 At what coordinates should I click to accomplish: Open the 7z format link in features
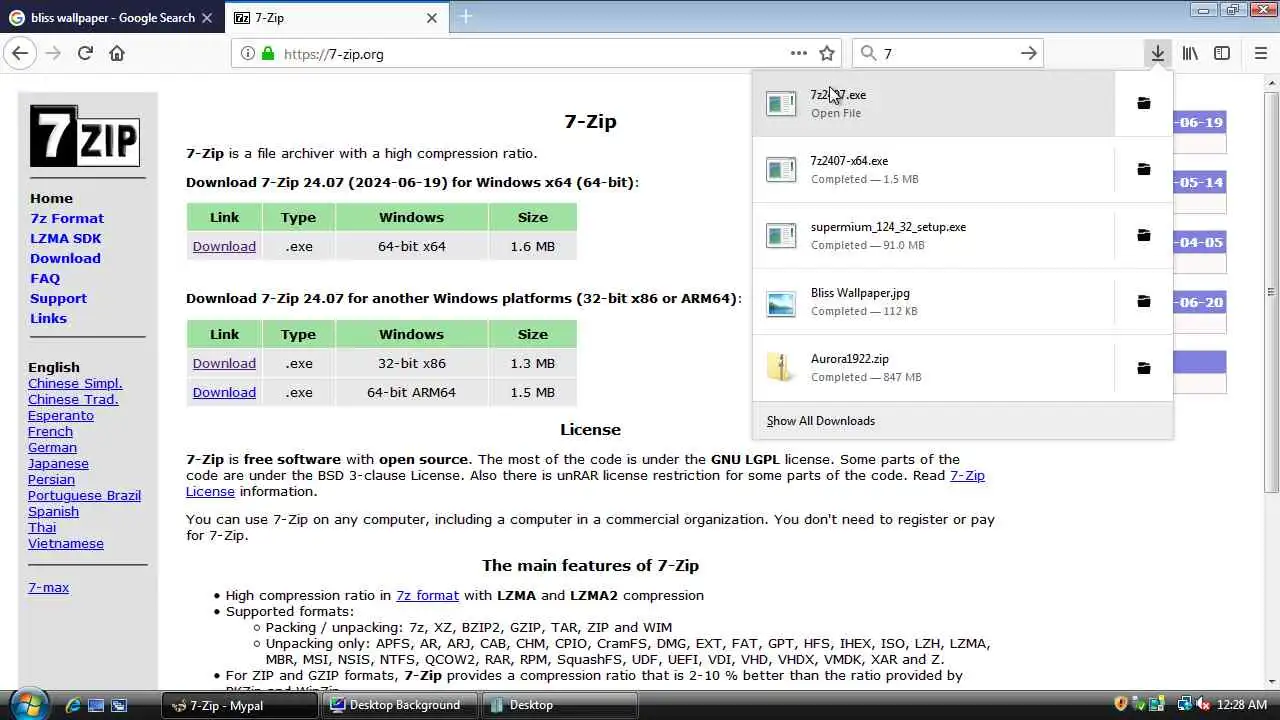pyautogui.click(x=427, y=595)
